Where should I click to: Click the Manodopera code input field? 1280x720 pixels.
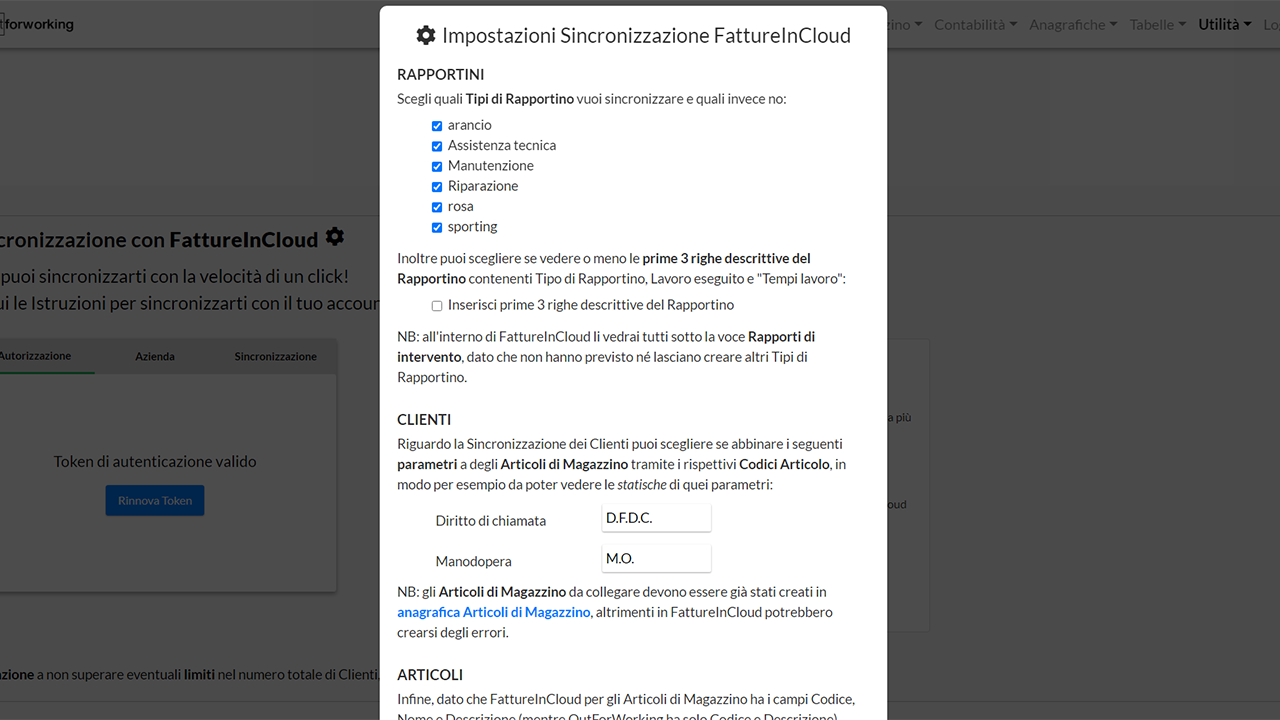(x=656, y=559)
